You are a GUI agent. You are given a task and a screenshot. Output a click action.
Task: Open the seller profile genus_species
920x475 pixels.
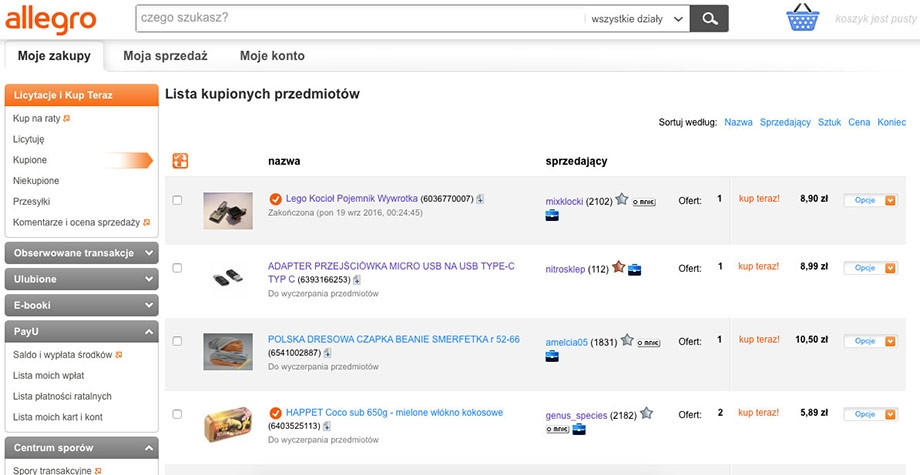click(577, 415)
